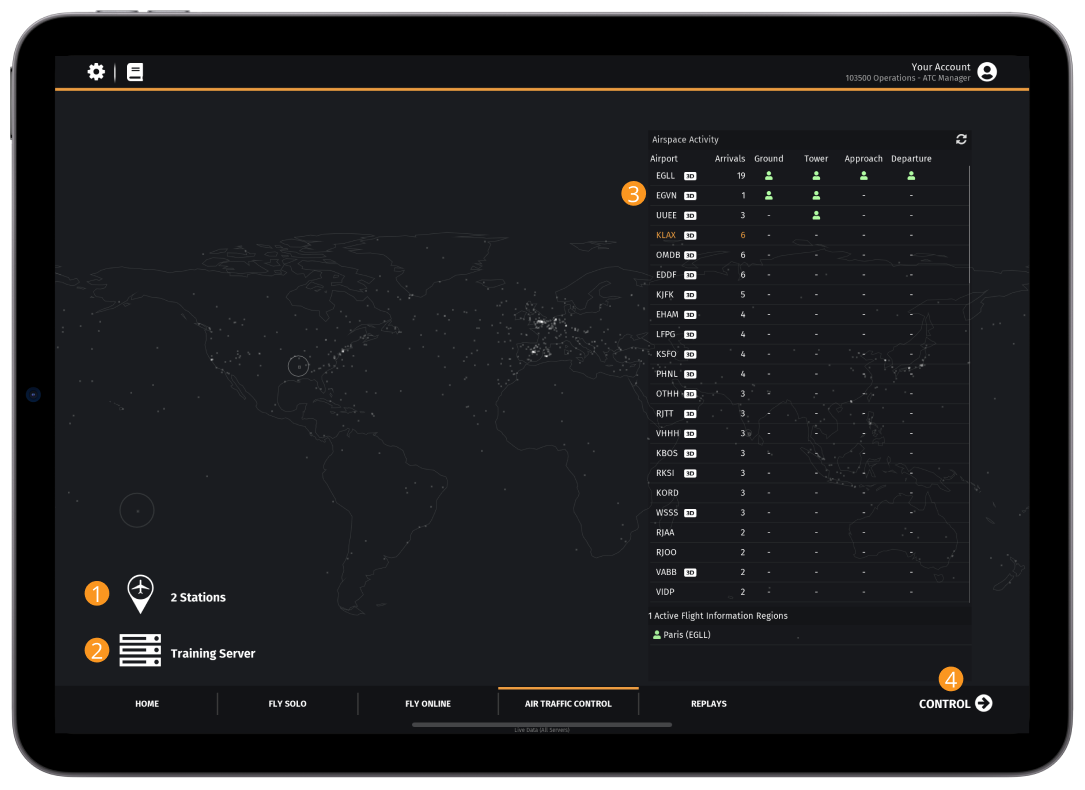Refresh the Airspace Activity list
1085x790 pixels.
click(961, 140)
